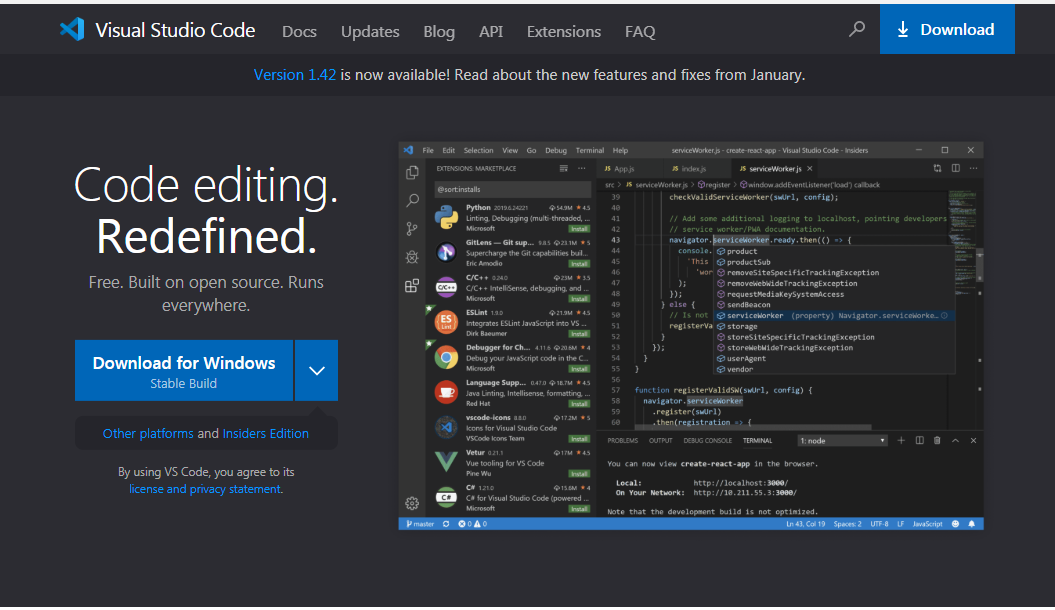Close the serviceWorker.js tab
The width and height of the screenshot is (1055, 610).
(x=809, y=169)
